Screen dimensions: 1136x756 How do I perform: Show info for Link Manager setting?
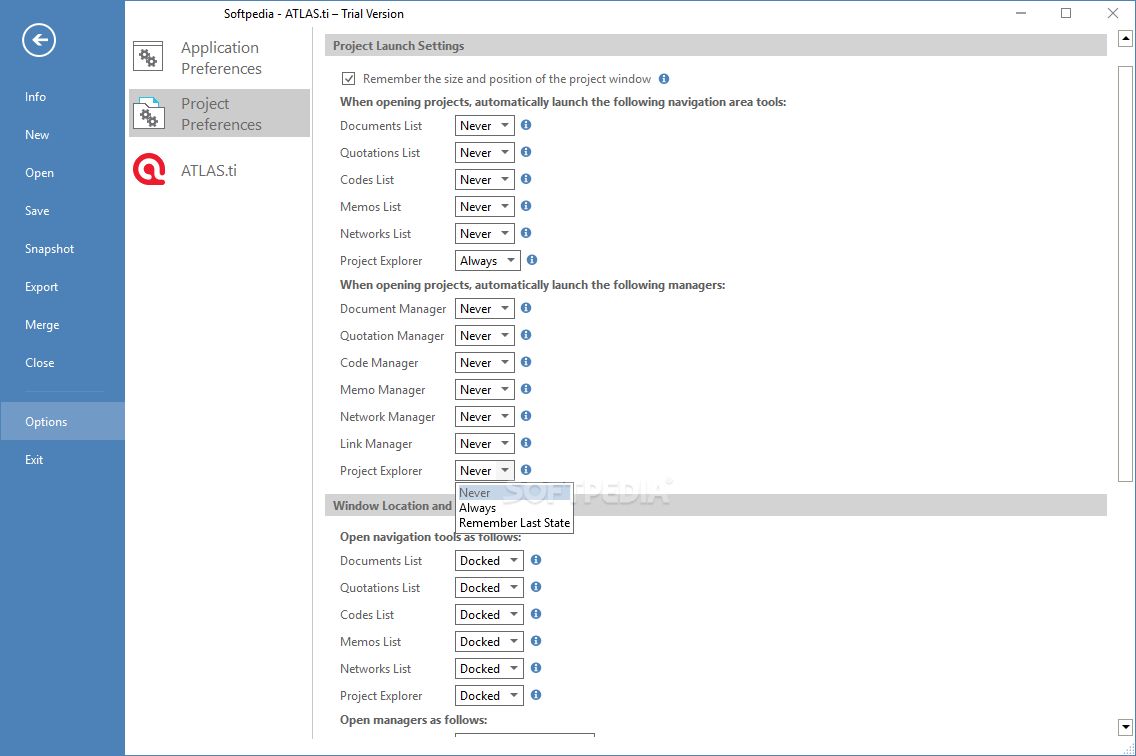(526, 442)
